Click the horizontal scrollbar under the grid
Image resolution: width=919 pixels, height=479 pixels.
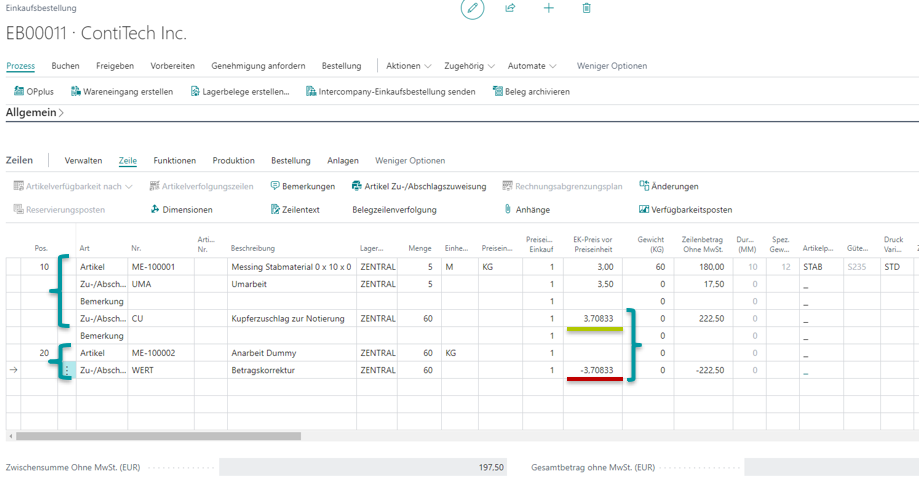[x=158, y=436]
